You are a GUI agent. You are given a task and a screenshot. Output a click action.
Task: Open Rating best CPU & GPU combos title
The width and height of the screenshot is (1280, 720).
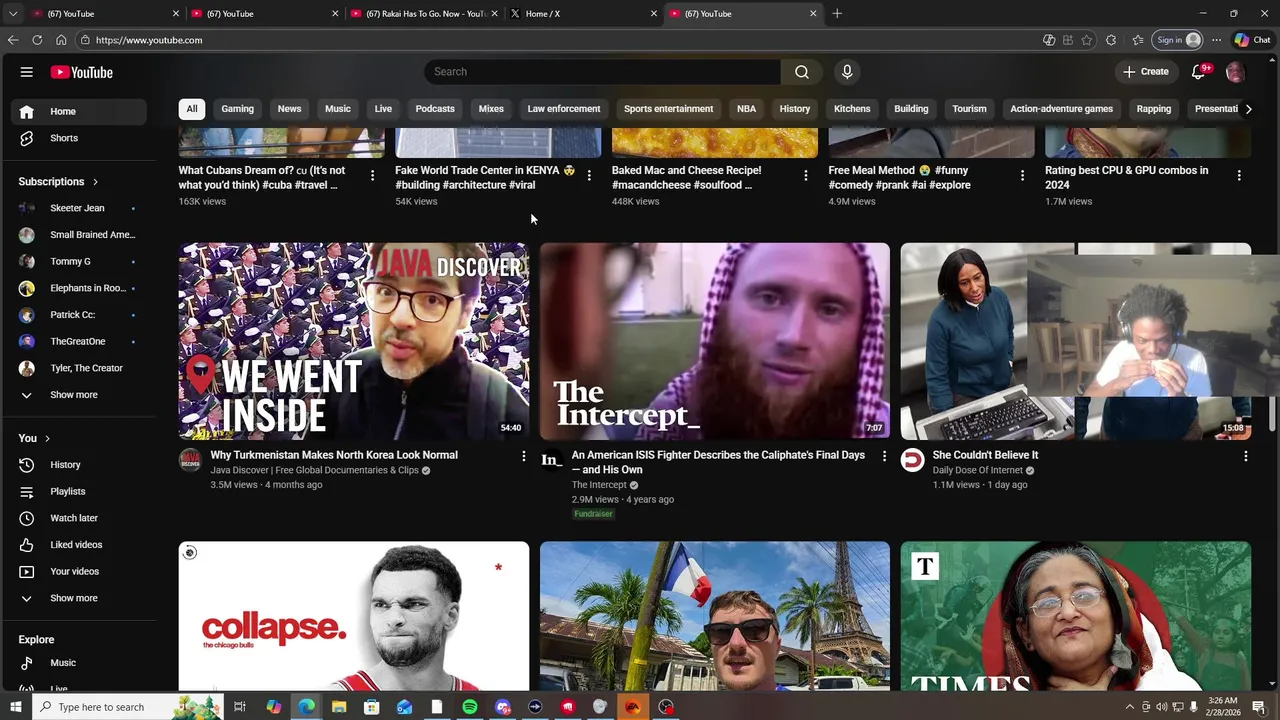coord(1126,177)
